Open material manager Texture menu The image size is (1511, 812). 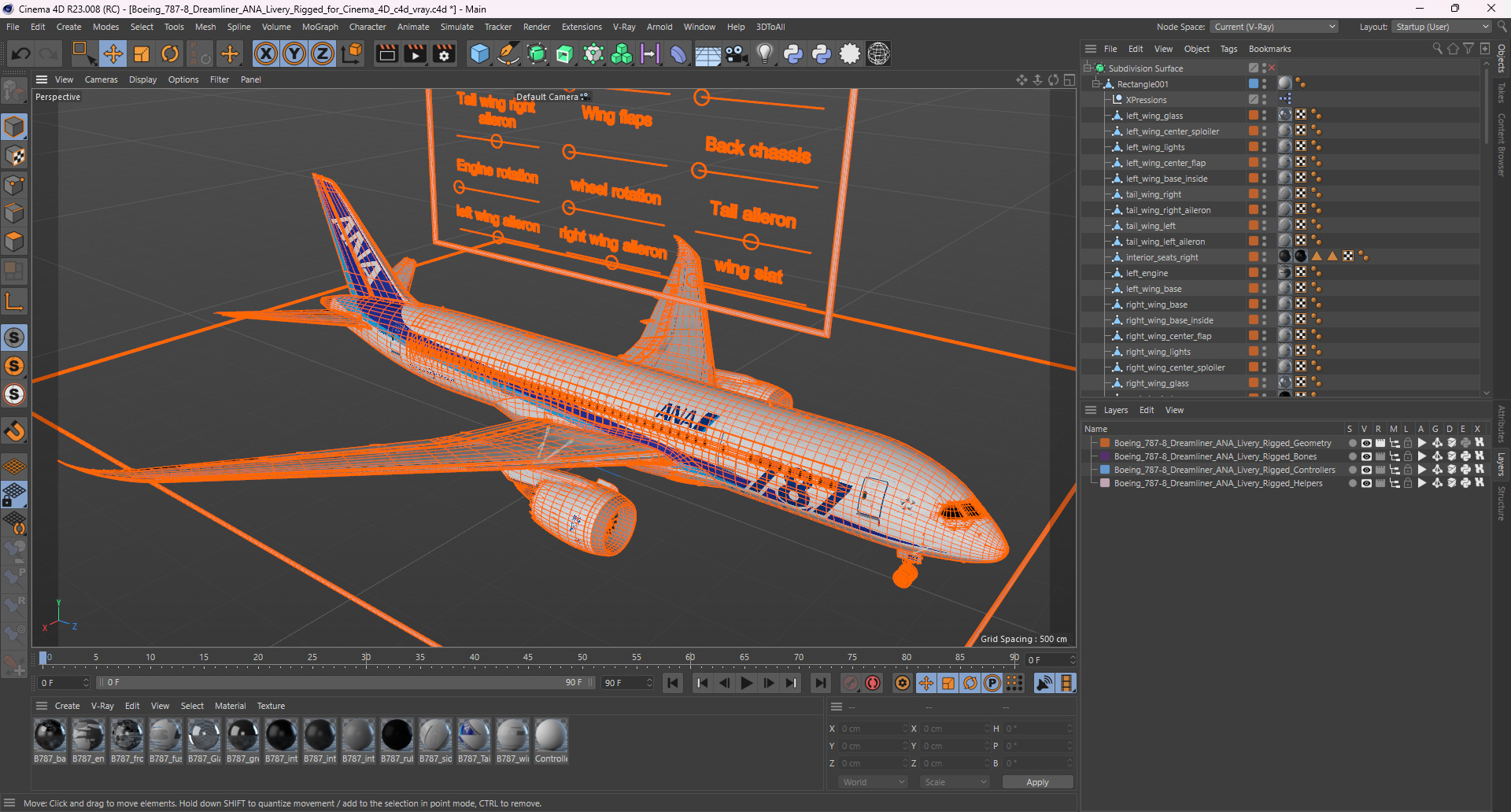271,706
